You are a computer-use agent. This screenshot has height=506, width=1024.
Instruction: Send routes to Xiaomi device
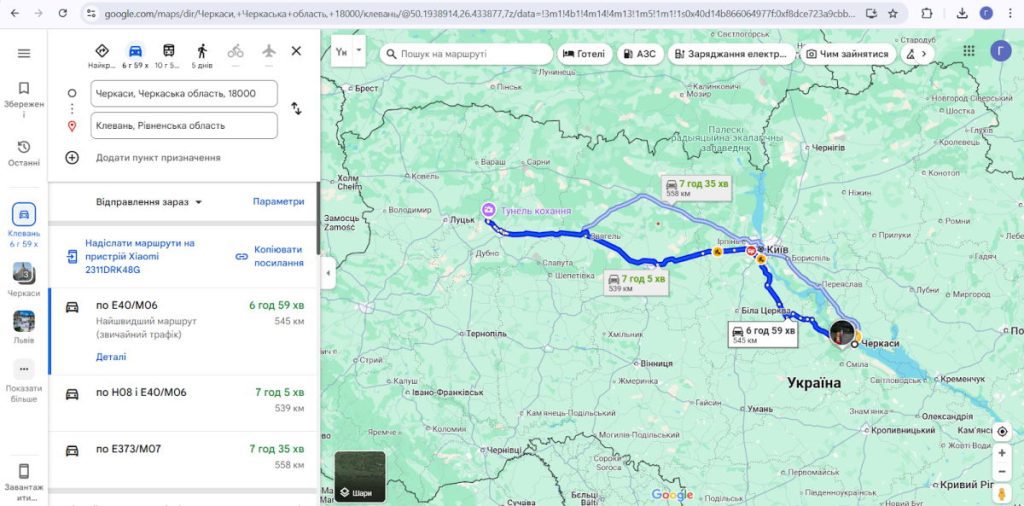(140, 256)
